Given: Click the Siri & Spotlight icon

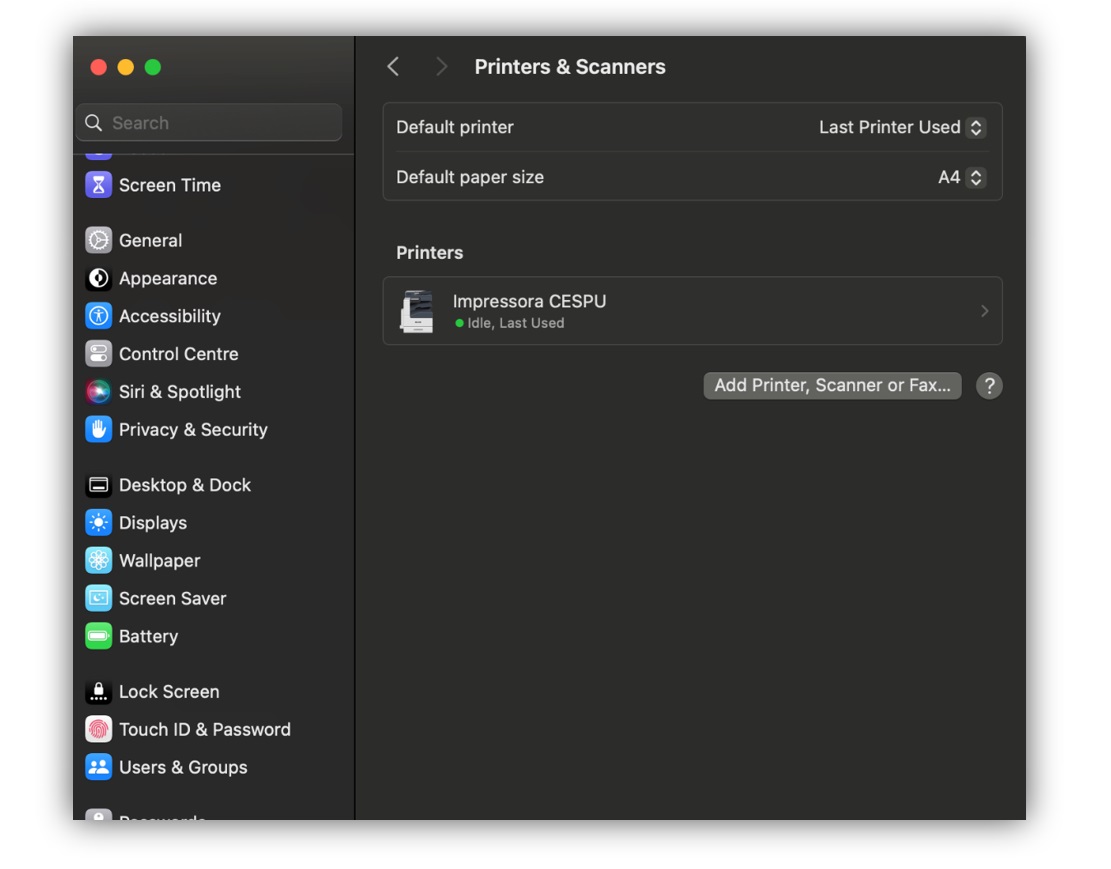Looking at the screenshot, I should (98, 391).
